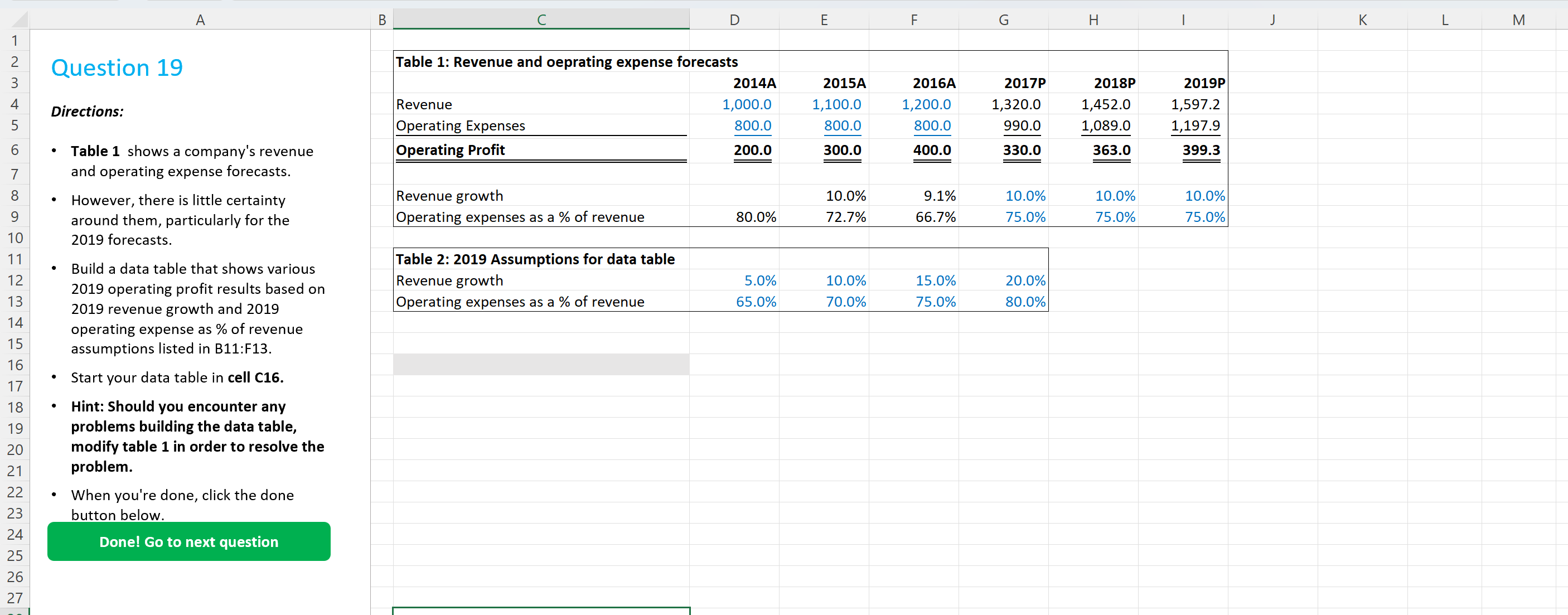Click Table 2 opex assumption 65.0%
Viewport: 1568px width, 615px height.
coord(756,302)
